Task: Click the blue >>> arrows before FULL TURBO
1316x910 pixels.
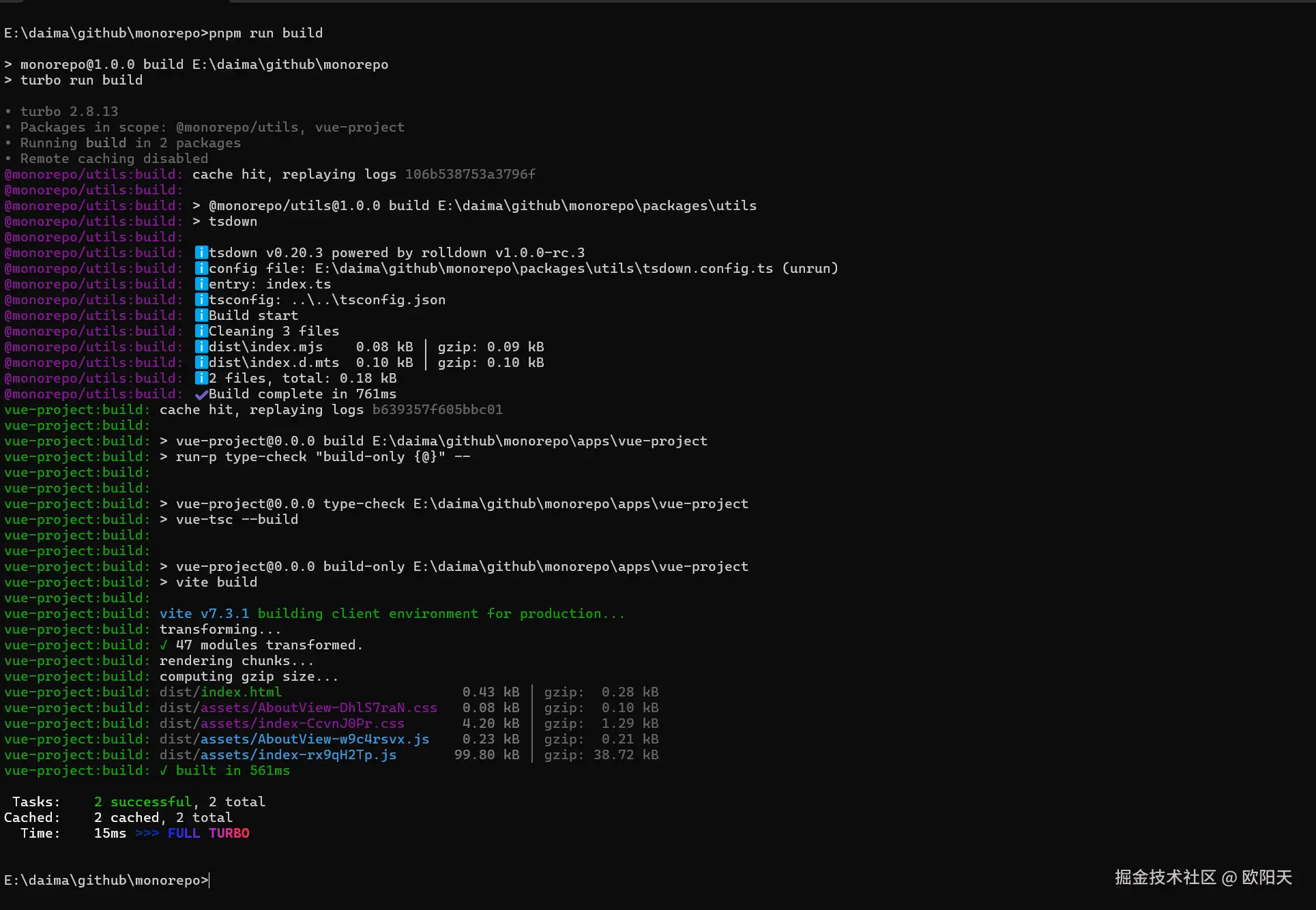Action: click(147, 834)
